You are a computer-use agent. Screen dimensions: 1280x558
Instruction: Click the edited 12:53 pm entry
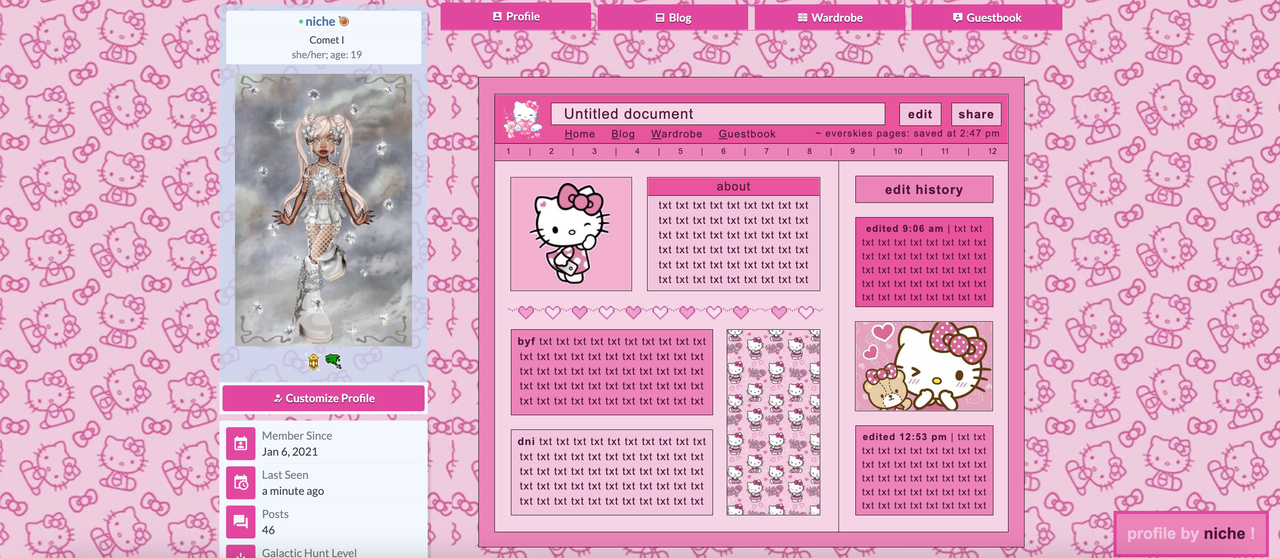(924, 471)
